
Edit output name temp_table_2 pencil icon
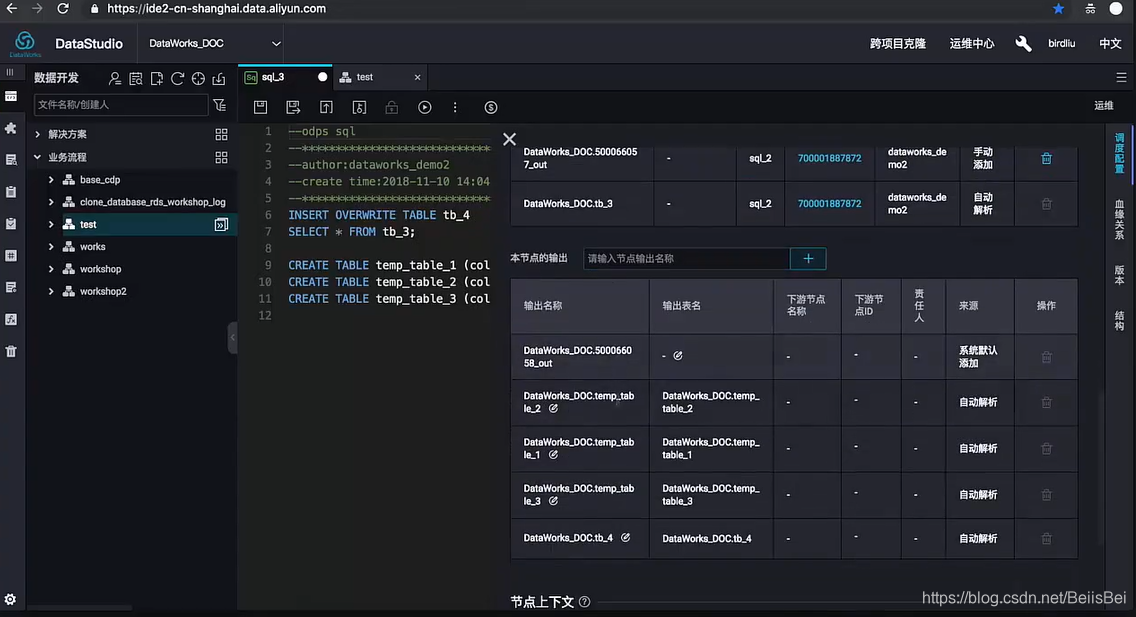click(553, 408)
